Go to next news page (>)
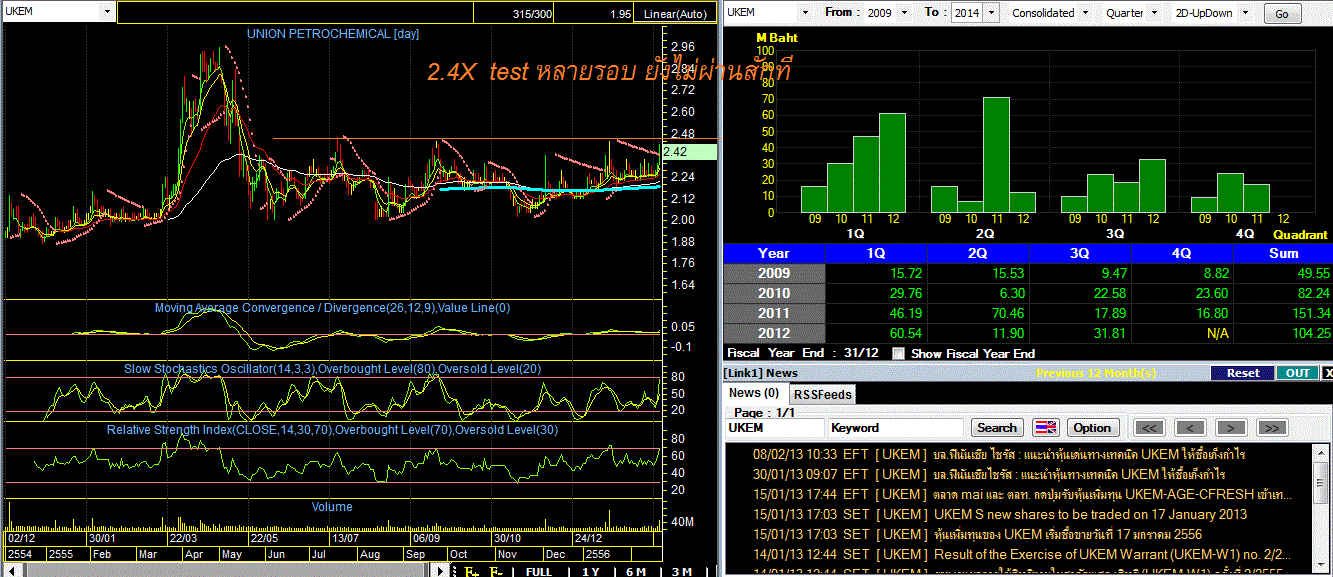 (x=1231, y=428)
